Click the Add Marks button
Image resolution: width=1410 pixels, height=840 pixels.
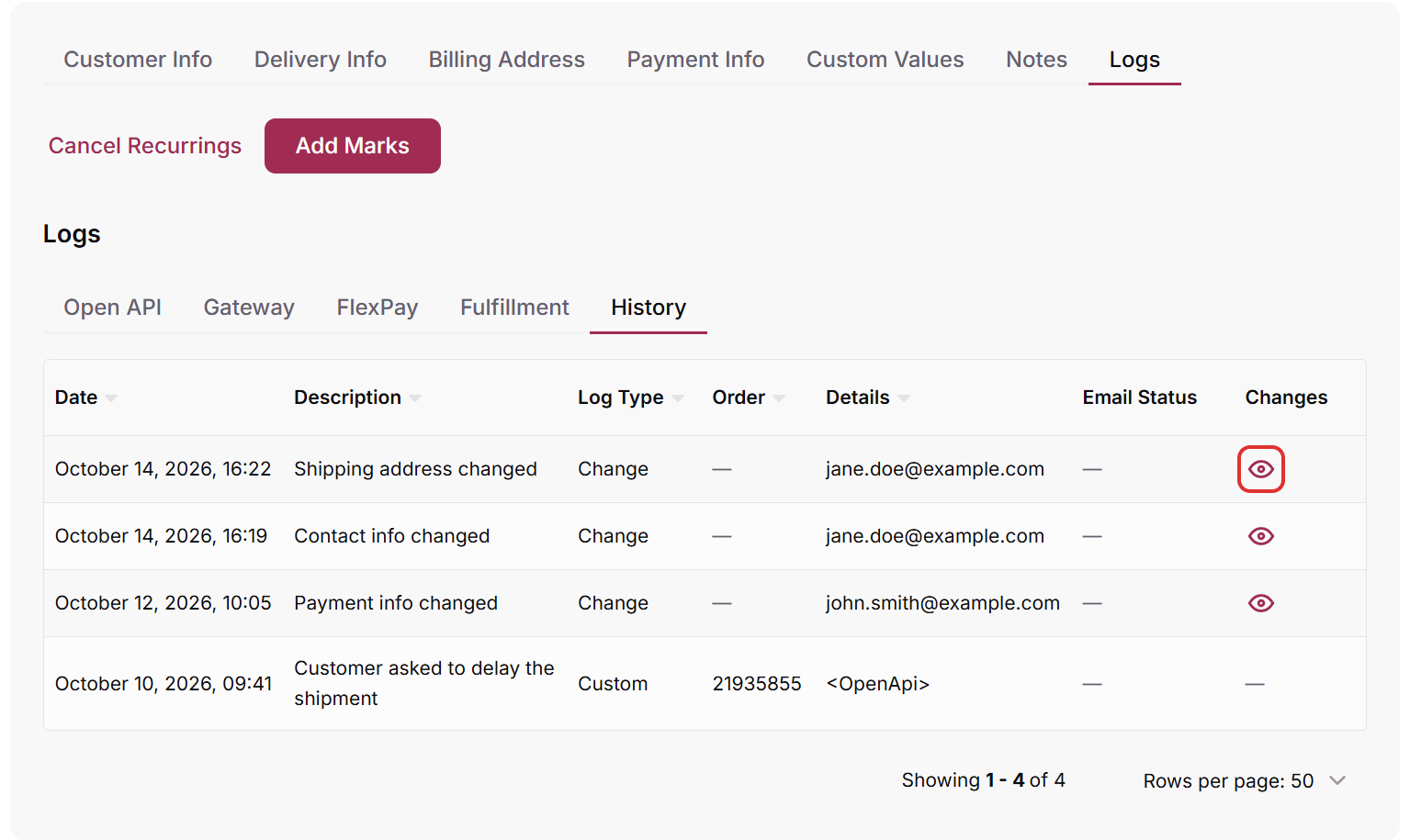(353, 146)
